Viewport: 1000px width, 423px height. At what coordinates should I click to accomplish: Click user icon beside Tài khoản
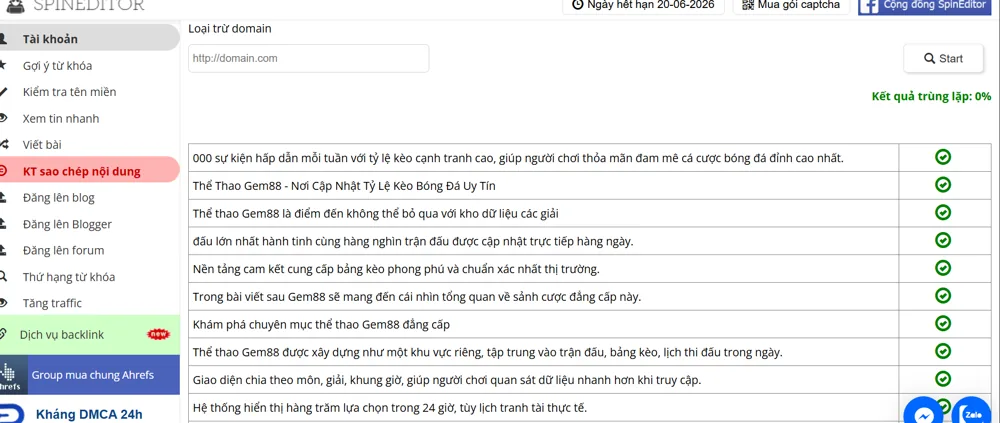[3, 38]
